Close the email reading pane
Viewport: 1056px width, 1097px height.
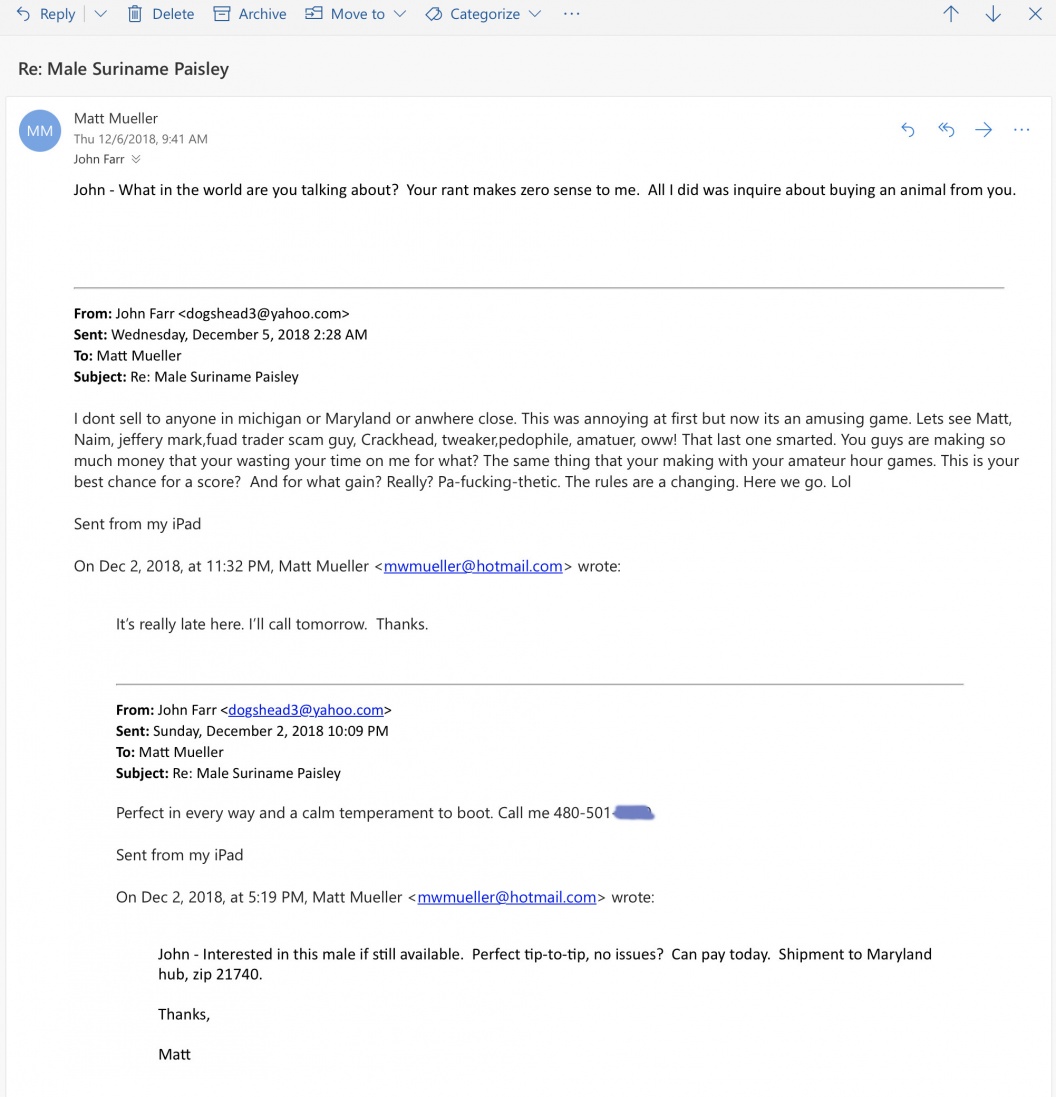pos(1035,14)
